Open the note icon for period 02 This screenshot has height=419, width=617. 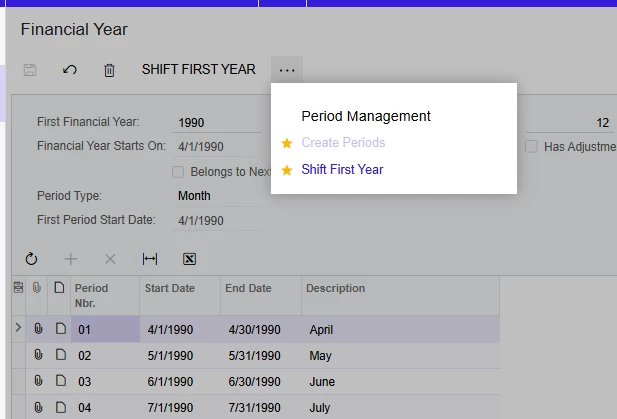(x=60, y=355)
